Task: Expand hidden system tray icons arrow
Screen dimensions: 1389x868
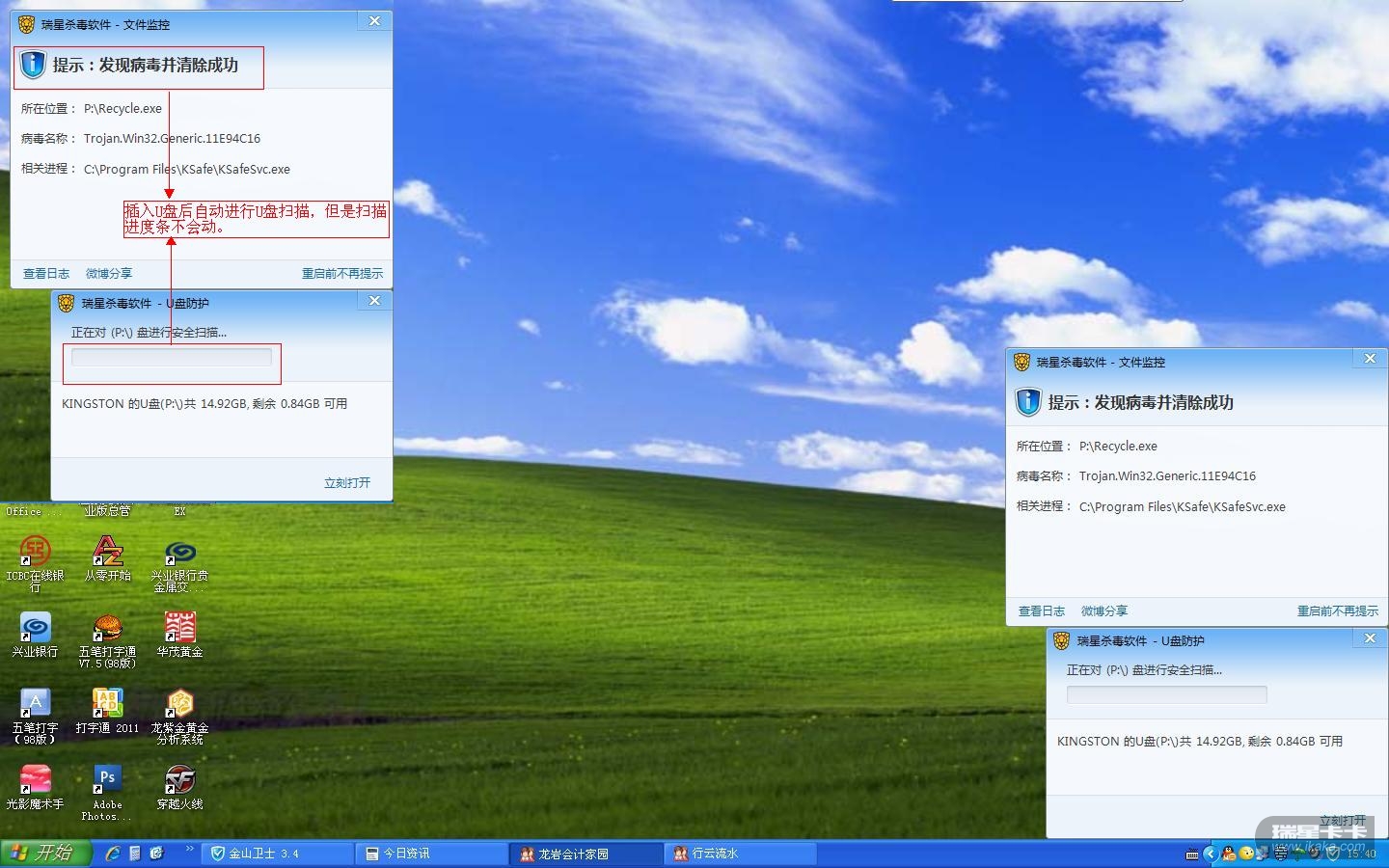Action: tap(1210, 854)
